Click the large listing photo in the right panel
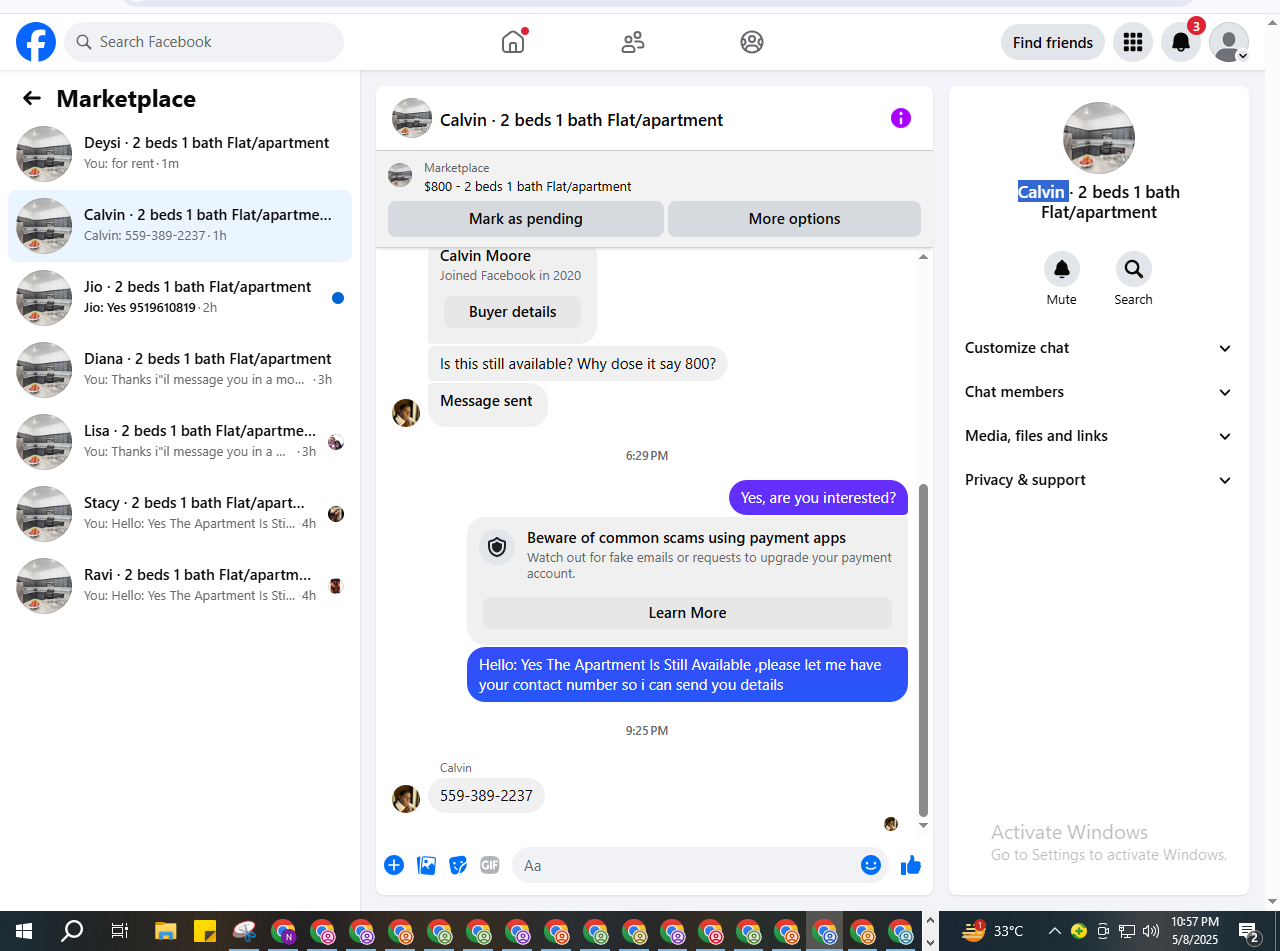This screenshot has height=951, width=1280. [x=1099, y=138]
